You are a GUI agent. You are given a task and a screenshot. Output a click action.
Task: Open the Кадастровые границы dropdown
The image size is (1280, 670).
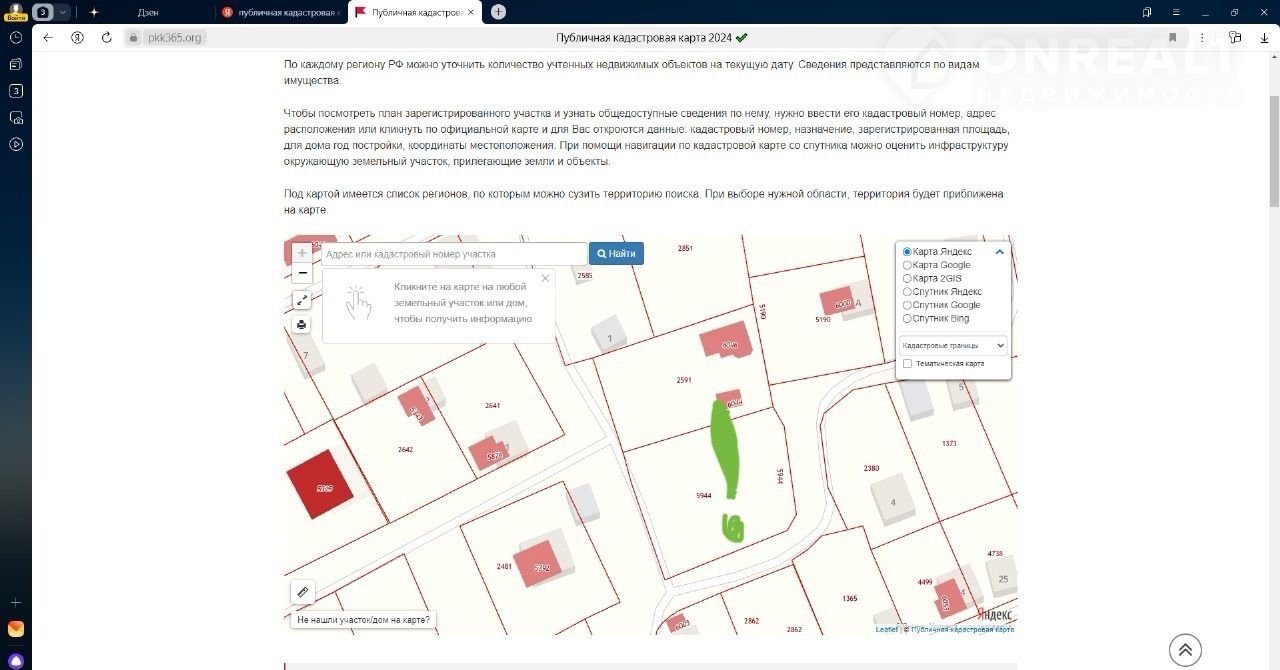coord(953,346)
